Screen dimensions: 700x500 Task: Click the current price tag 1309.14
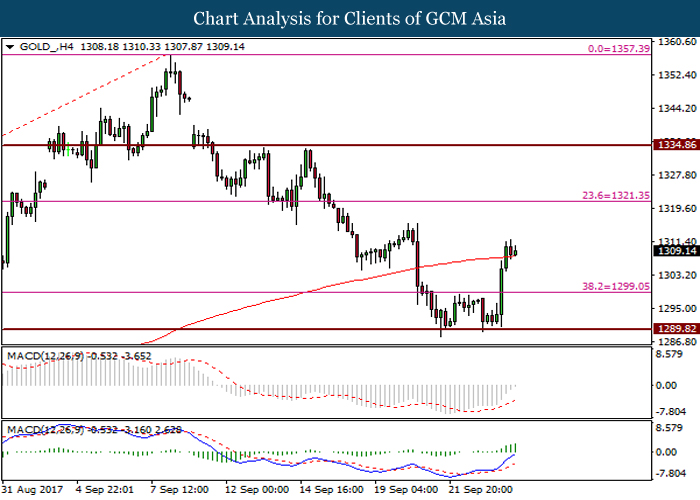pos(677,250)
